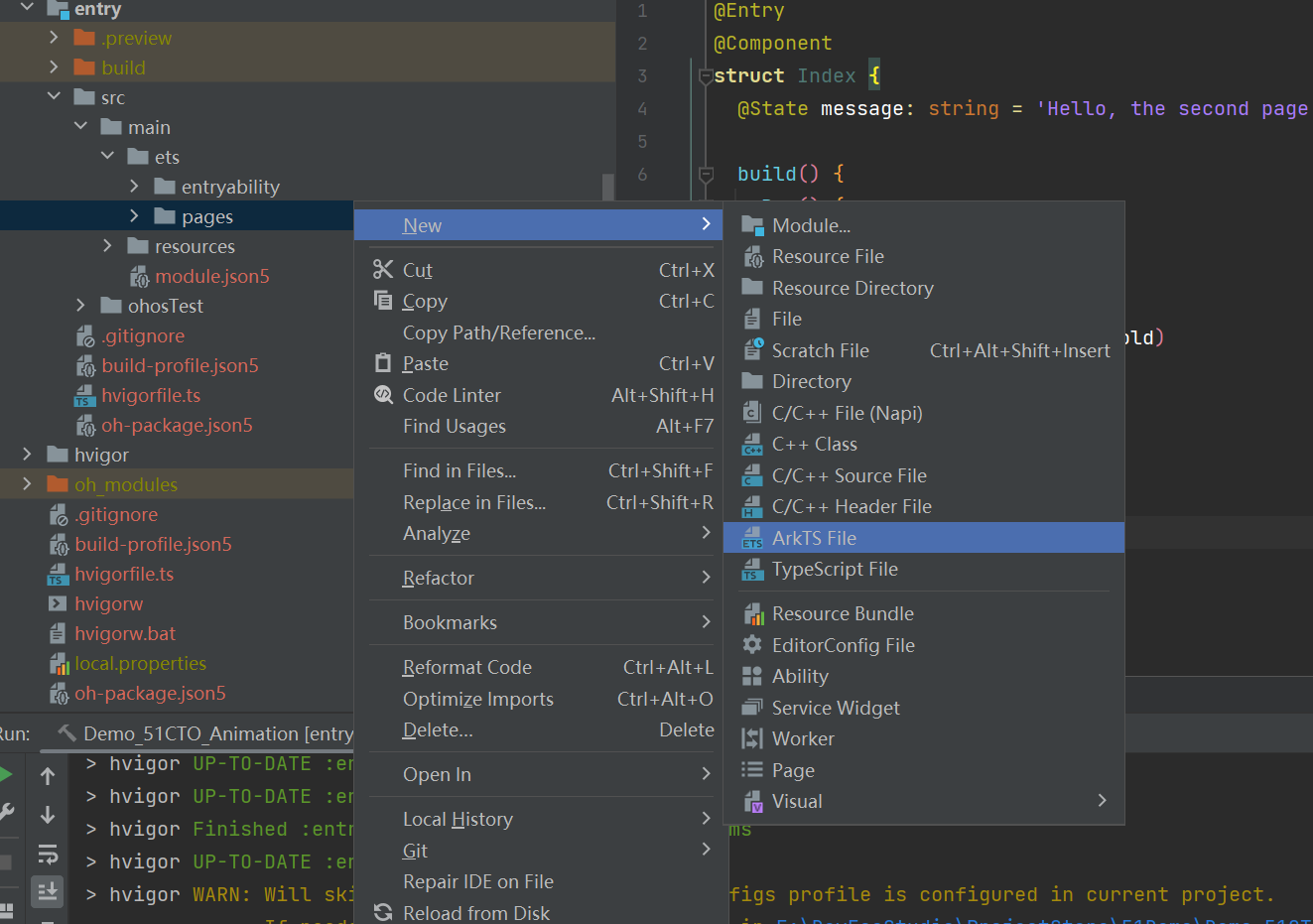Image resolution: width=1313 pixels, height=924 pixels.
Task: Click the green Run arrow in Run panel
Action: tap(6, 775)
